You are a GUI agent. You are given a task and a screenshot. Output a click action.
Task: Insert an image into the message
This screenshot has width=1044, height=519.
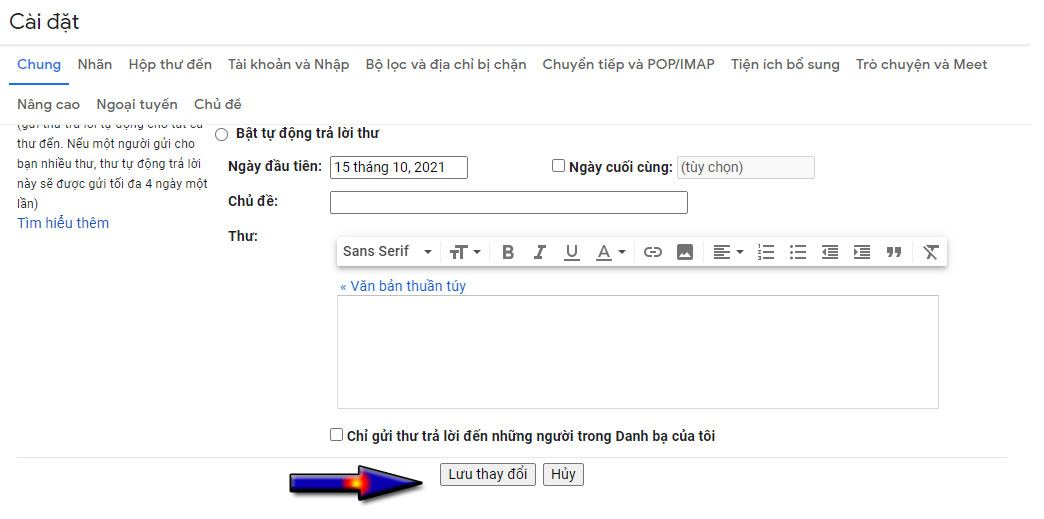(x=684, y=252)
